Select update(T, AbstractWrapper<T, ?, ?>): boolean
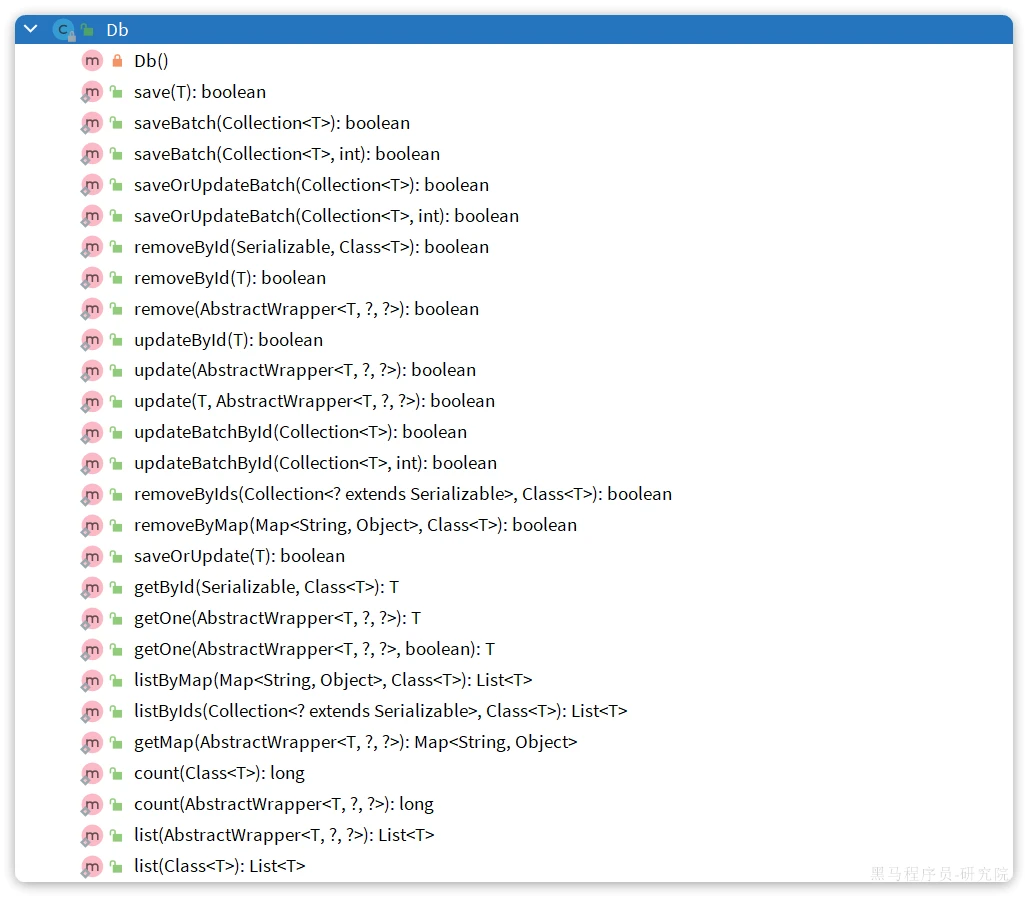The height and width of the screenshot is (899, 1028). (314, 401)
